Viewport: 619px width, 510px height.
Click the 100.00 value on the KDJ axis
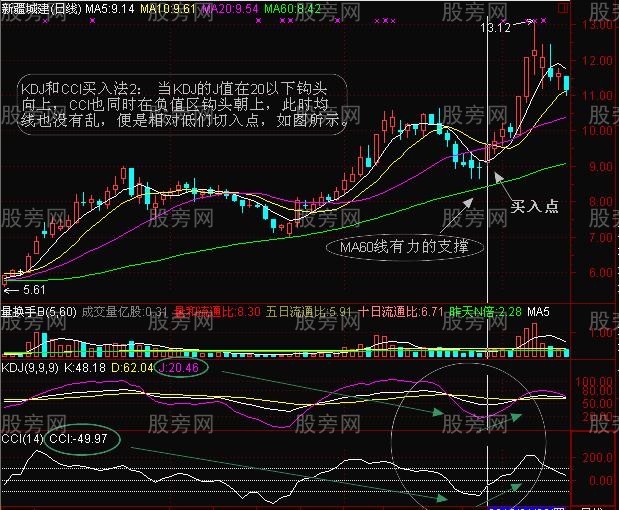pos(595,382)
